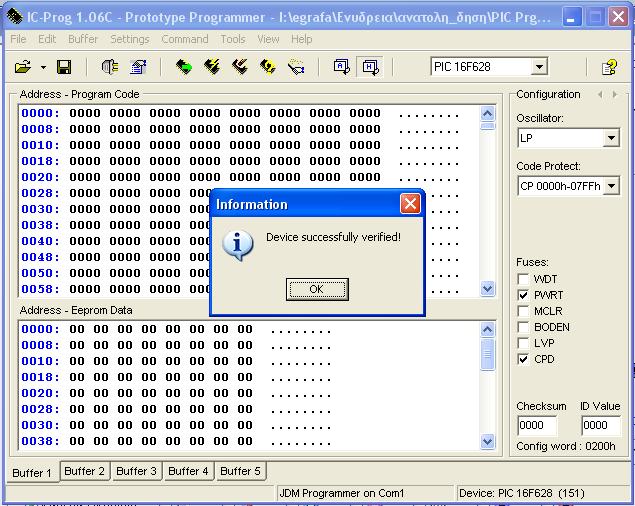Click the ID Value input field
Viewport: 635px width, 506px height.
601,425
